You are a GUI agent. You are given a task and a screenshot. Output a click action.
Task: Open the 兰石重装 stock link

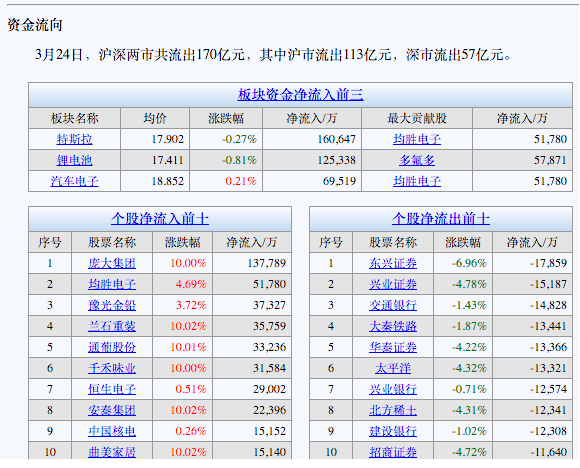click(x=112, y=326)
